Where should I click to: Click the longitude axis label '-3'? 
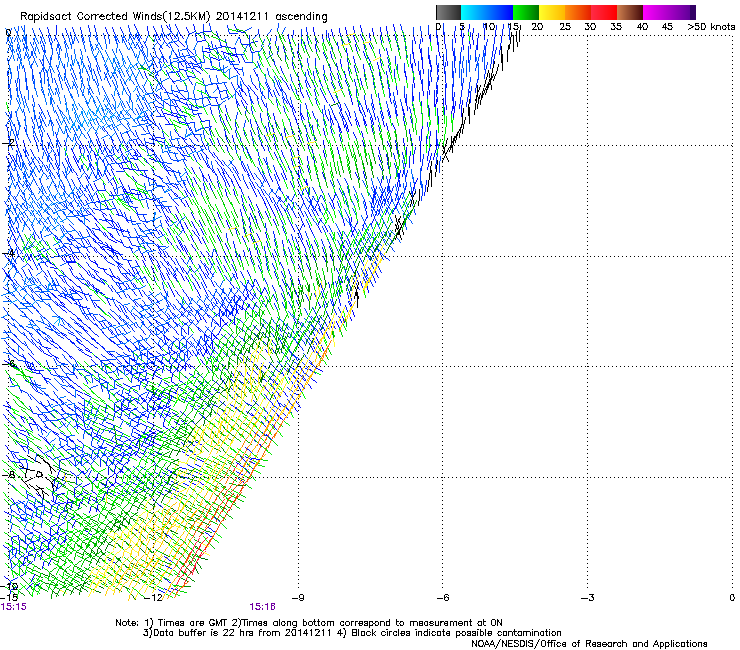click(587, 598)
